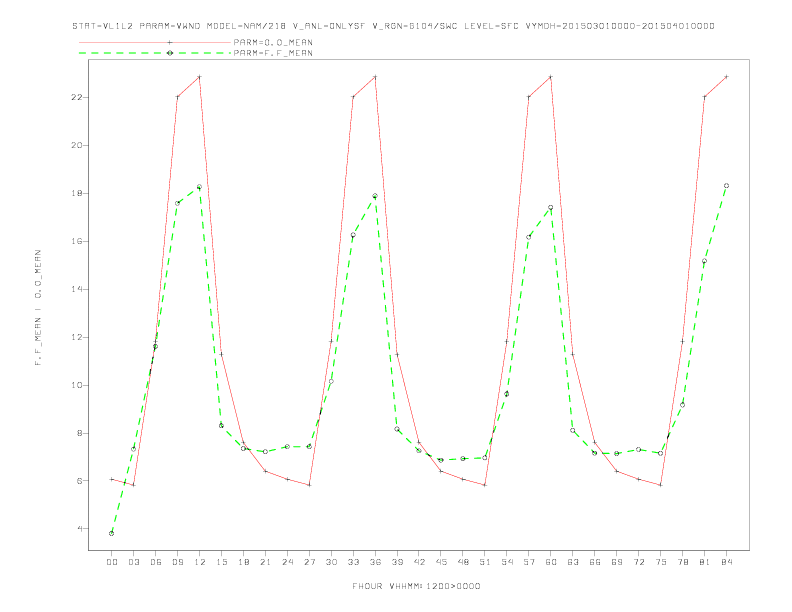The width and height of the screenshot is (792, 612).
Task: Click x-axis tick label 66
Action: (x=595, y=562)
